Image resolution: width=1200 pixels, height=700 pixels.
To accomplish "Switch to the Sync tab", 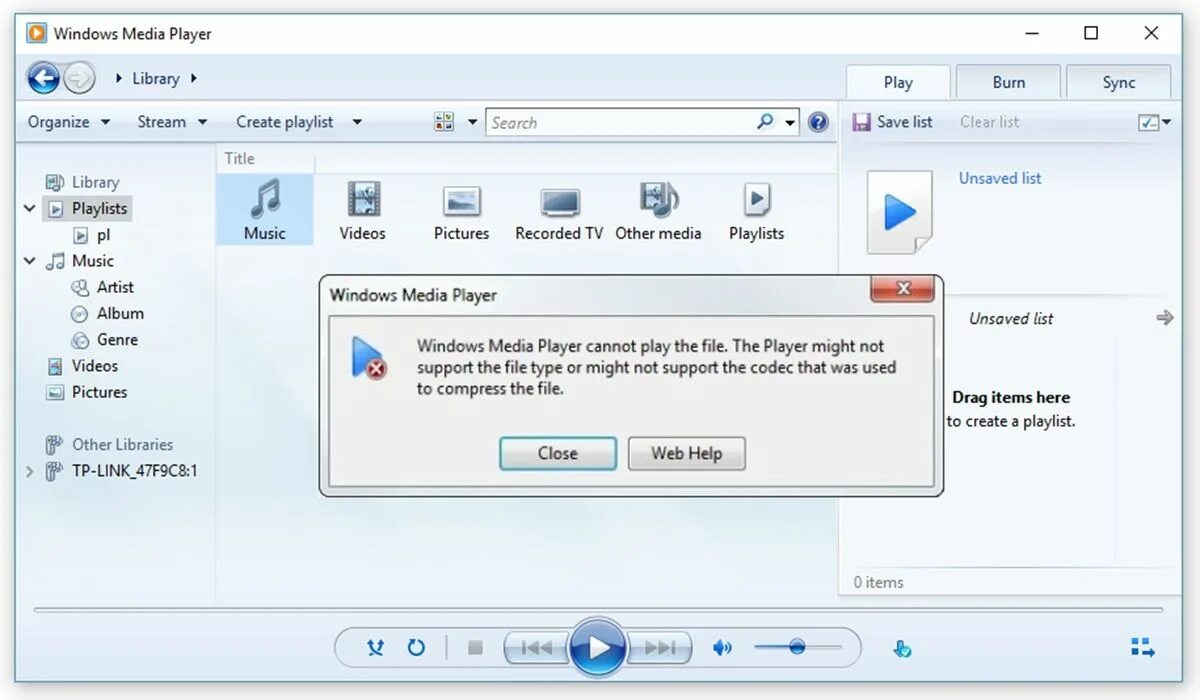I will click(x=1118, y=83).
